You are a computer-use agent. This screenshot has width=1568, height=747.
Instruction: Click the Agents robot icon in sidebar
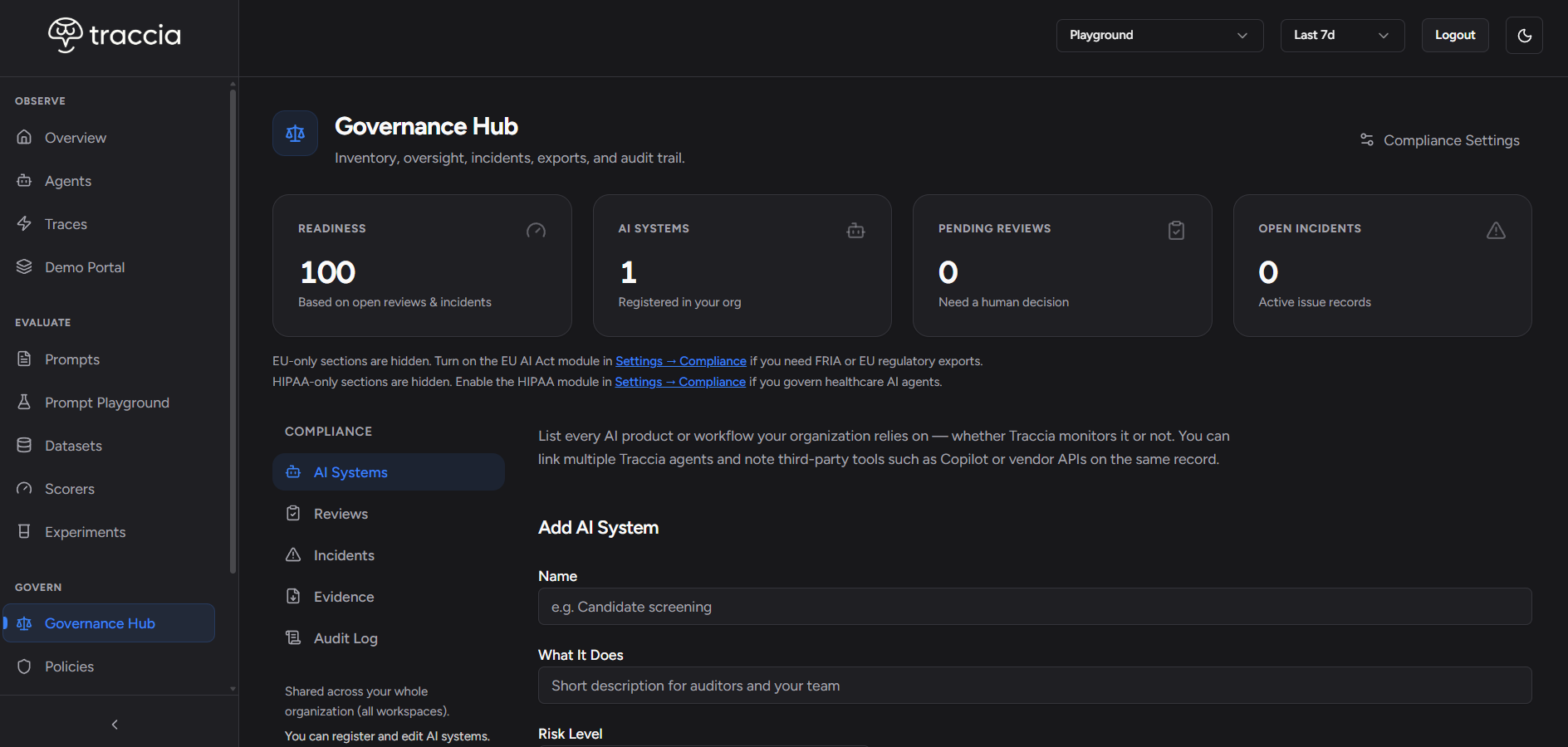click(24, 180)
